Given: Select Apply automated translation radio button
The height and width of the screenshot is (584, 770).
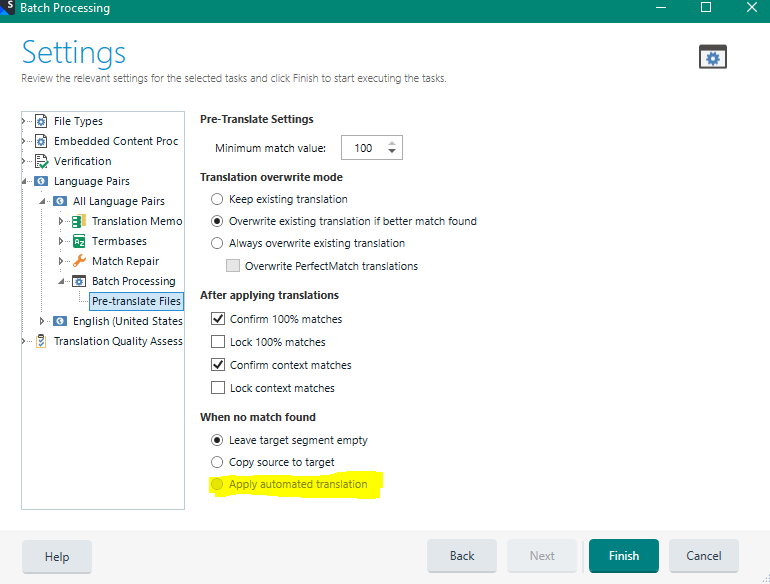Looking at the screenshot, I should point(217,484).
